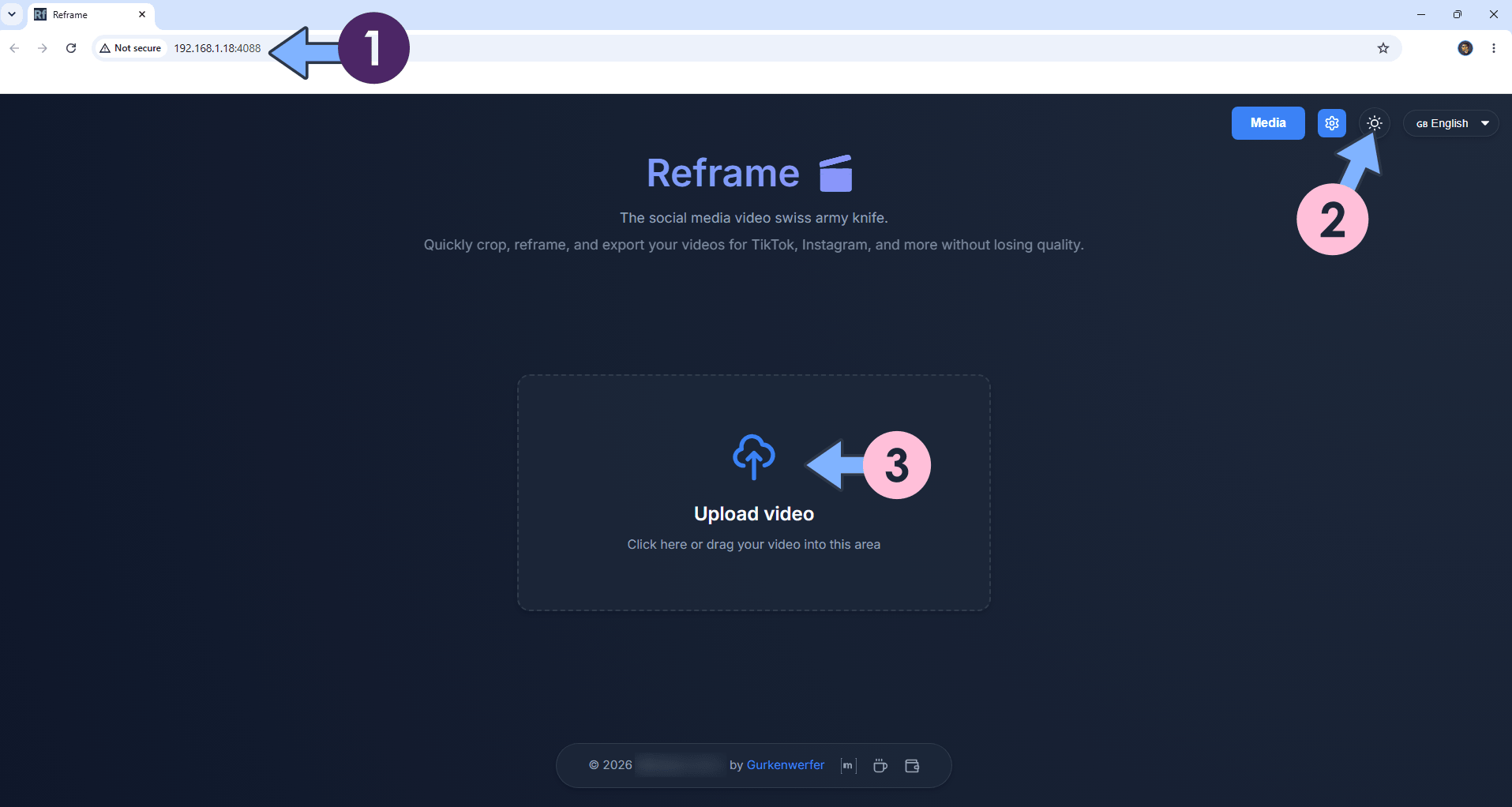Viewport: 1512px width, 807px height.
Task: Toggle the light/dark theme sun icon
Action: pyautogui.click(x=1375, y=123)
